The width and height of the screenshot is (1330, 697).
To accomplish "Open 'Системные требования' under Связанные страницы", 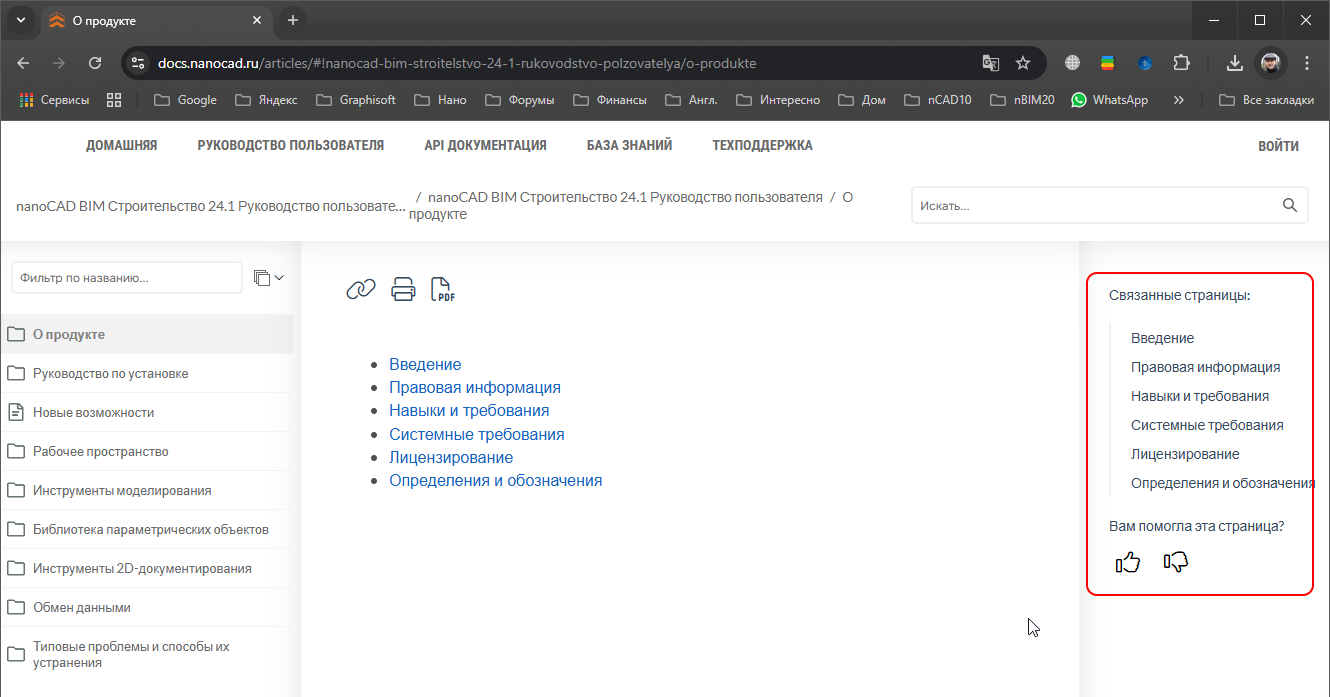I will (x=1207, y=425).
